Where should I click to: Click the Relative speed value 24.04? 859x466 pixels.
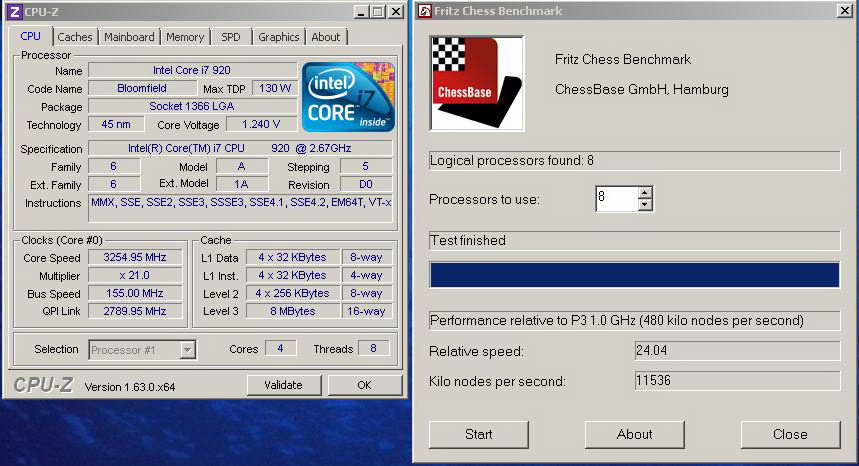coord(737,350)
